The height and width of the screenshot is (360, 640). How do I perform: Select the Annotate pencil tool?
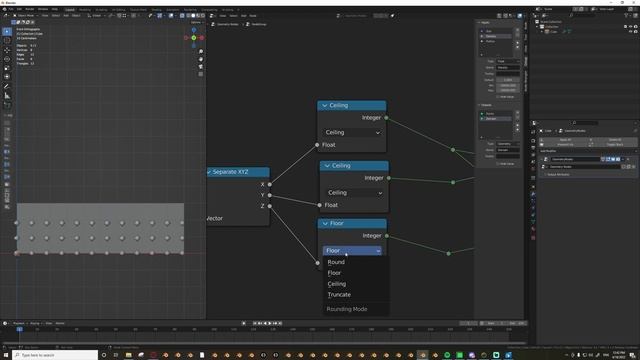coord(7,86)
